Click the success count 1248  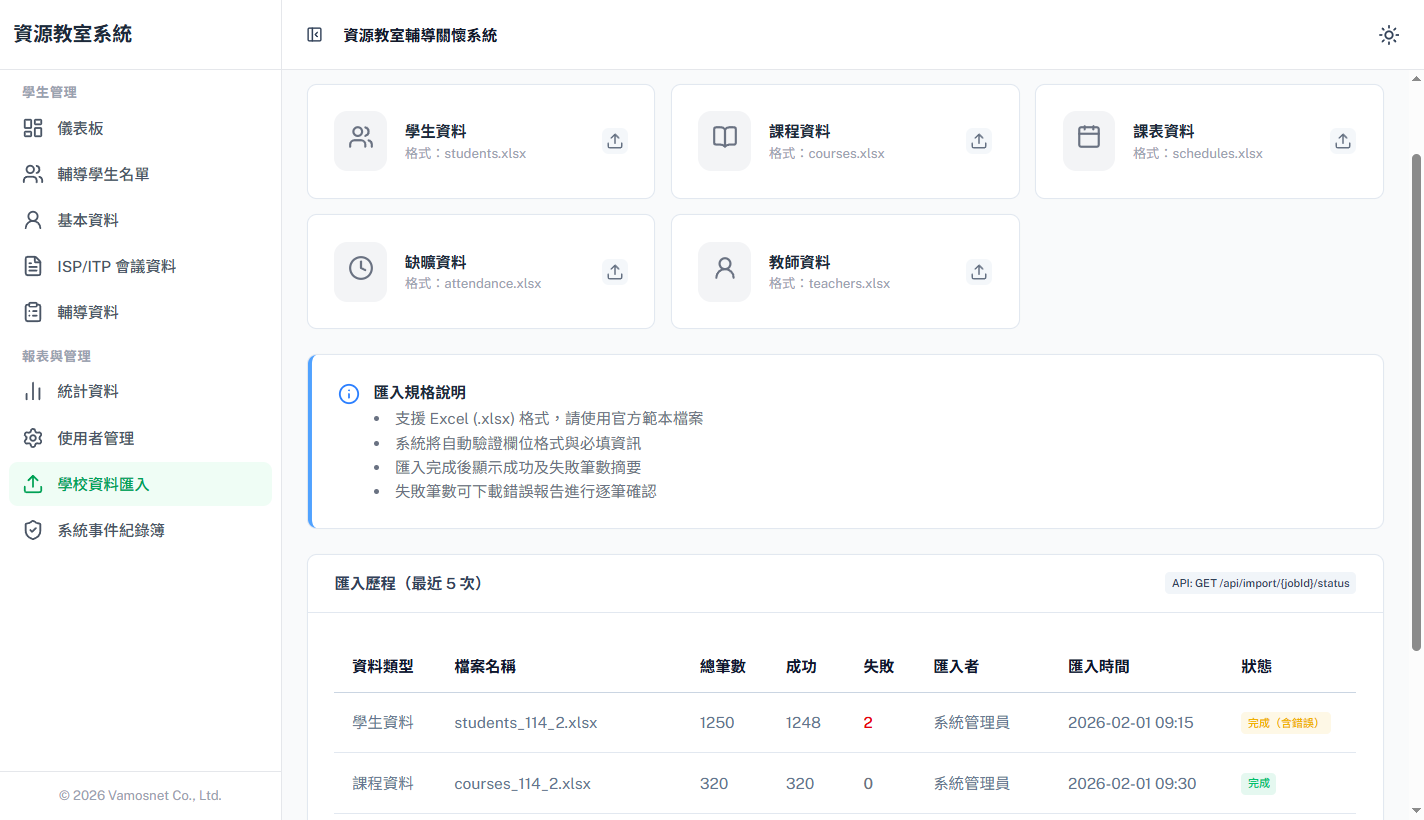[803, 722]
